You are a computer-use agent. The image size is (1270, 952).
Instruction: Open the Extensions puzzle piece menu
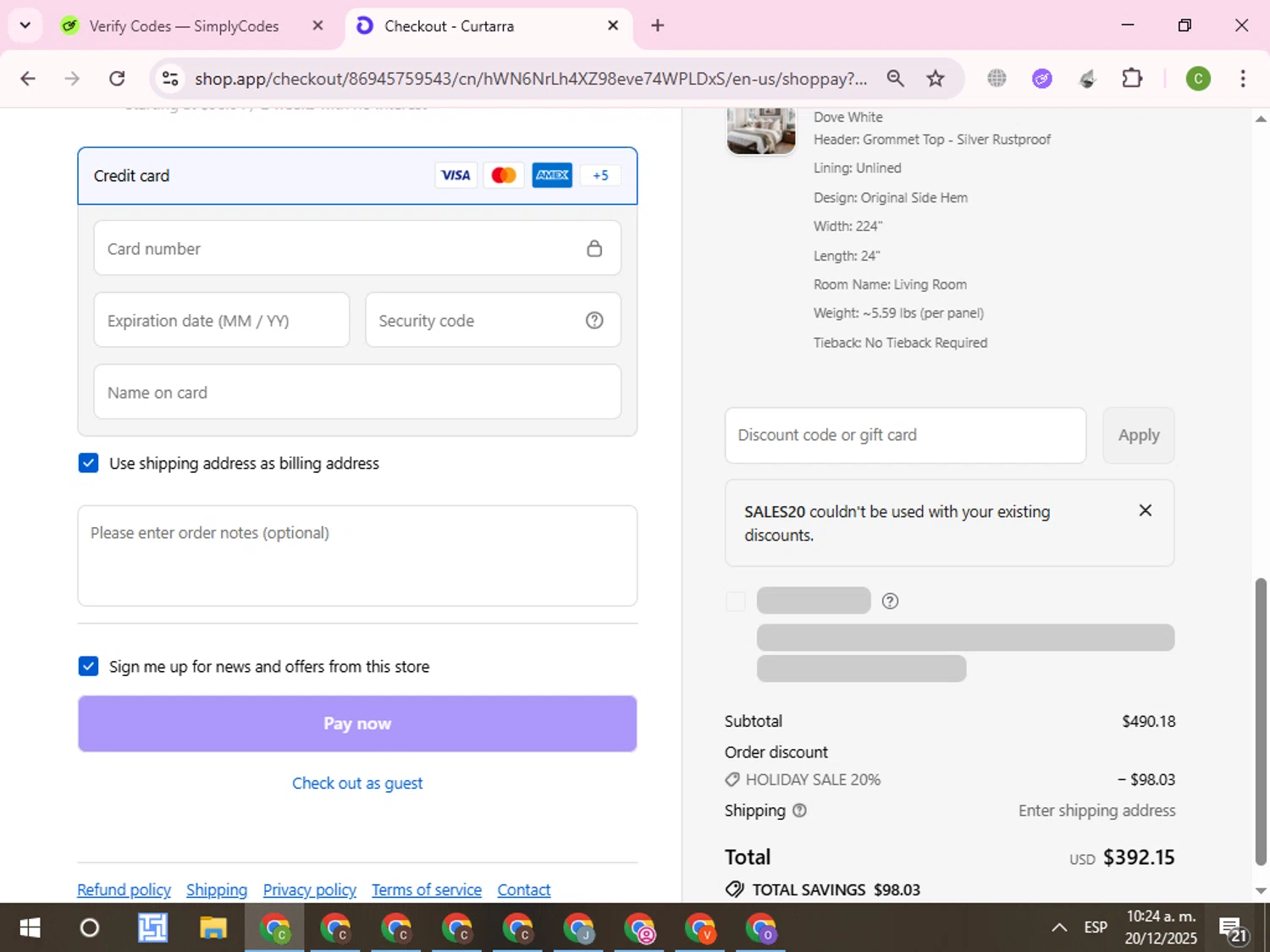click(1132, 79)
